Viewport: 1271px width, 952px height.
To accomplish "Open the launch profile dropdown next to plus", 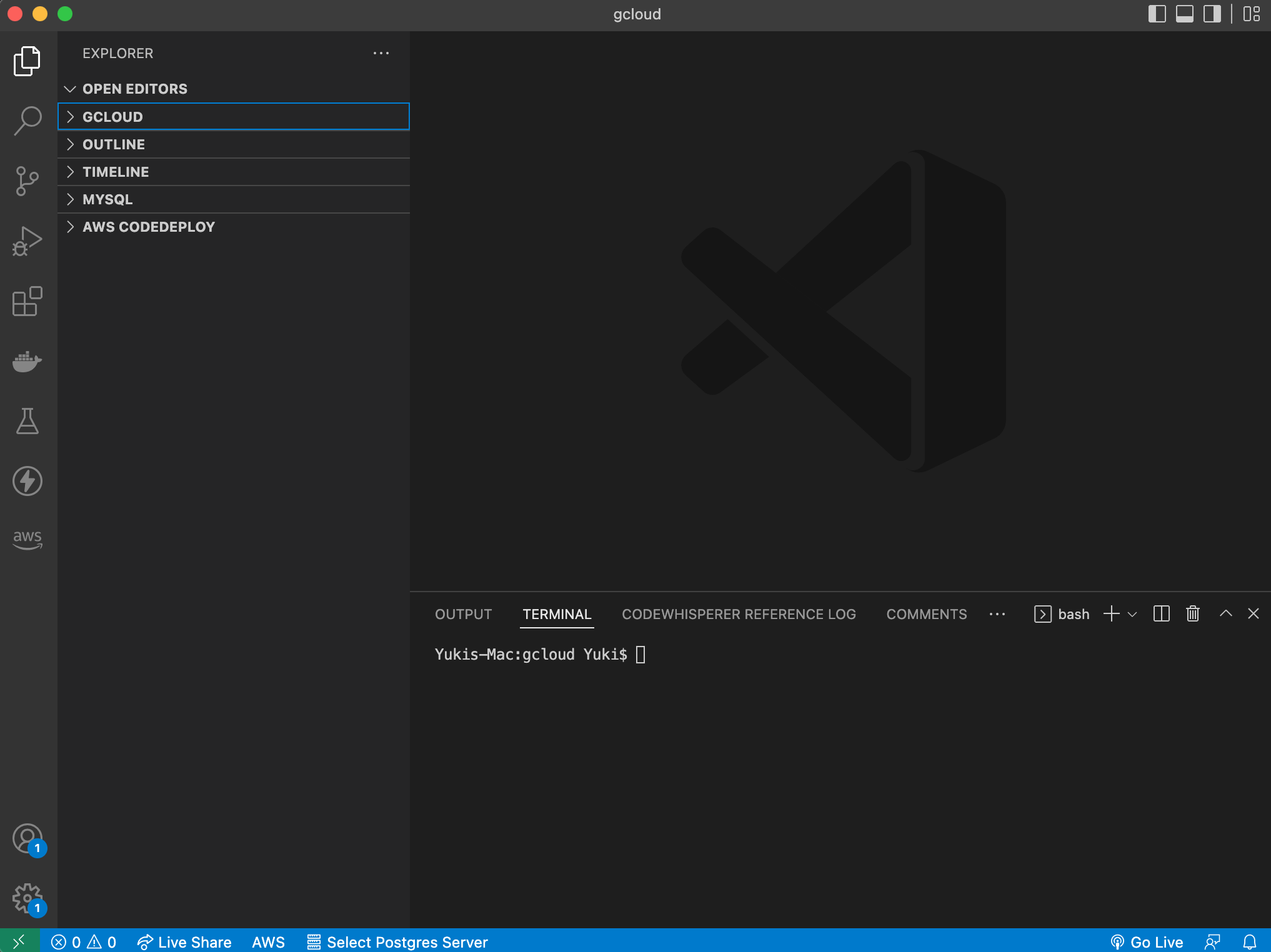I will pyautogui.click(x=1133, y=614).
